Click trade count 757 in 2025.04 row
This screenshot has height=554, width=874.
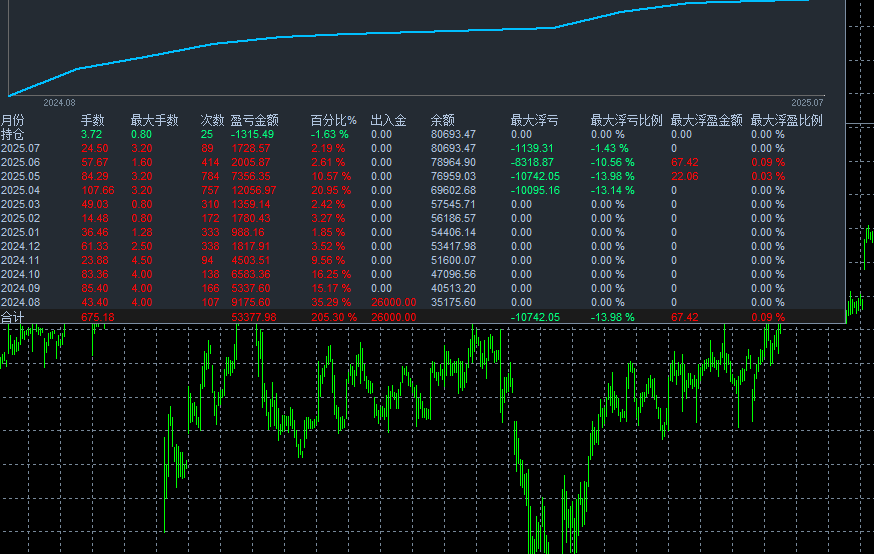pyautogui.click(x=210, y=191)
